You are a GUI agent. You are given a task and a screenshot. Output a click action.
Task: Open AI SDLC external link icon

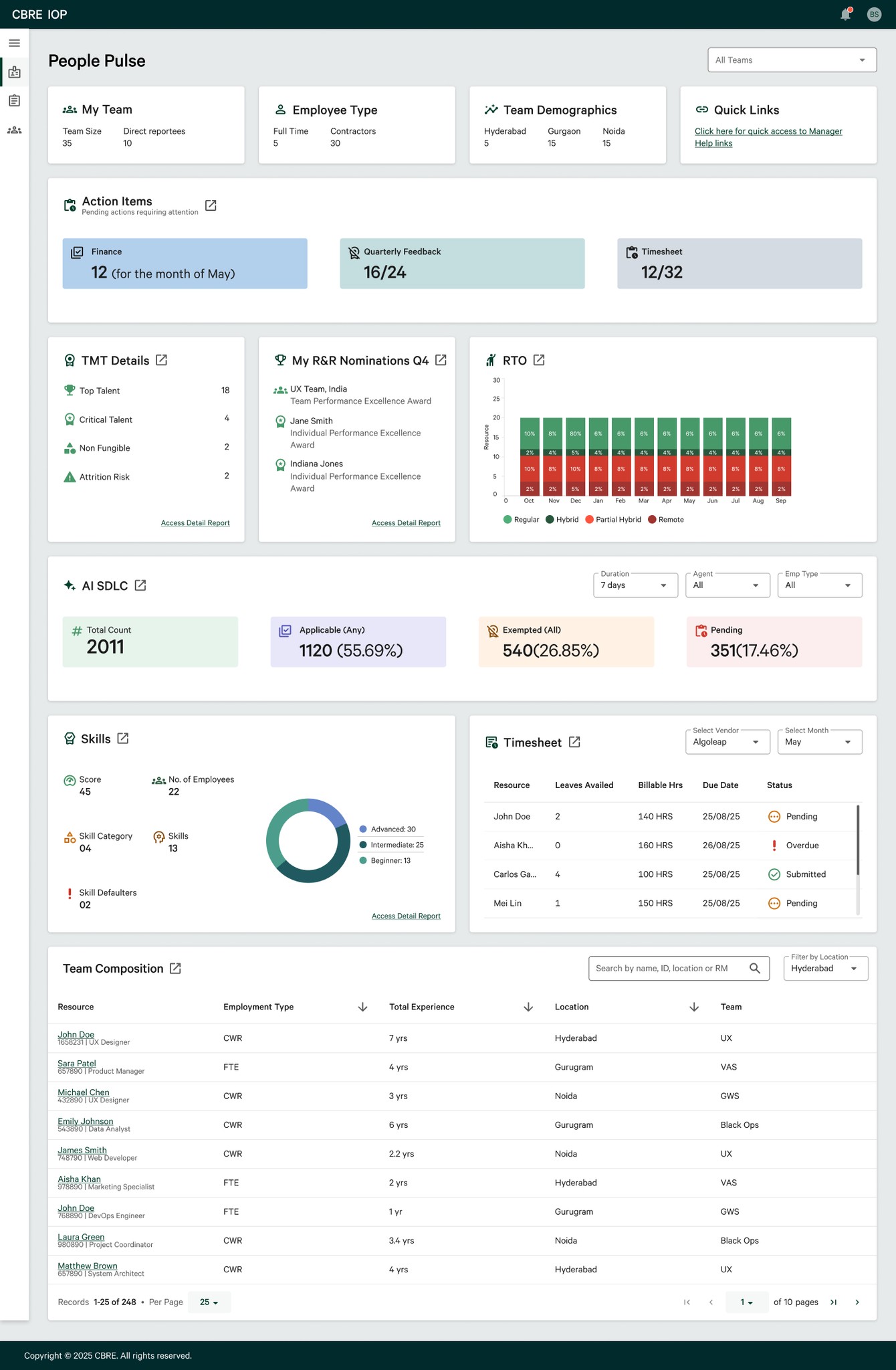point(140,585)
